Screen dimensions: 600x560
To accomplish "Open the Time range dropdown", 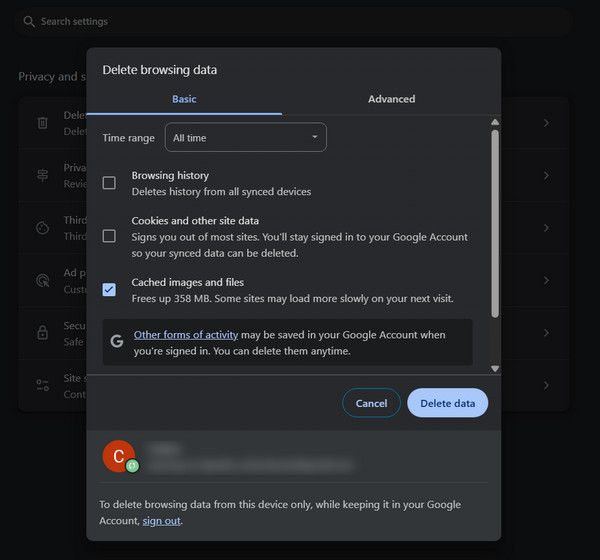I will coord(245,137).
